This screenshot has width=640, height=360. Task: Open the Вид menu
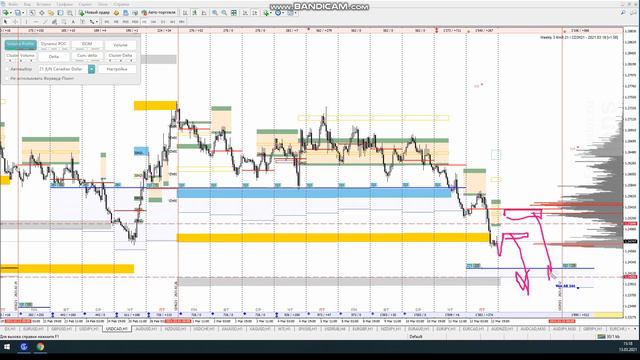coord(27,4)
